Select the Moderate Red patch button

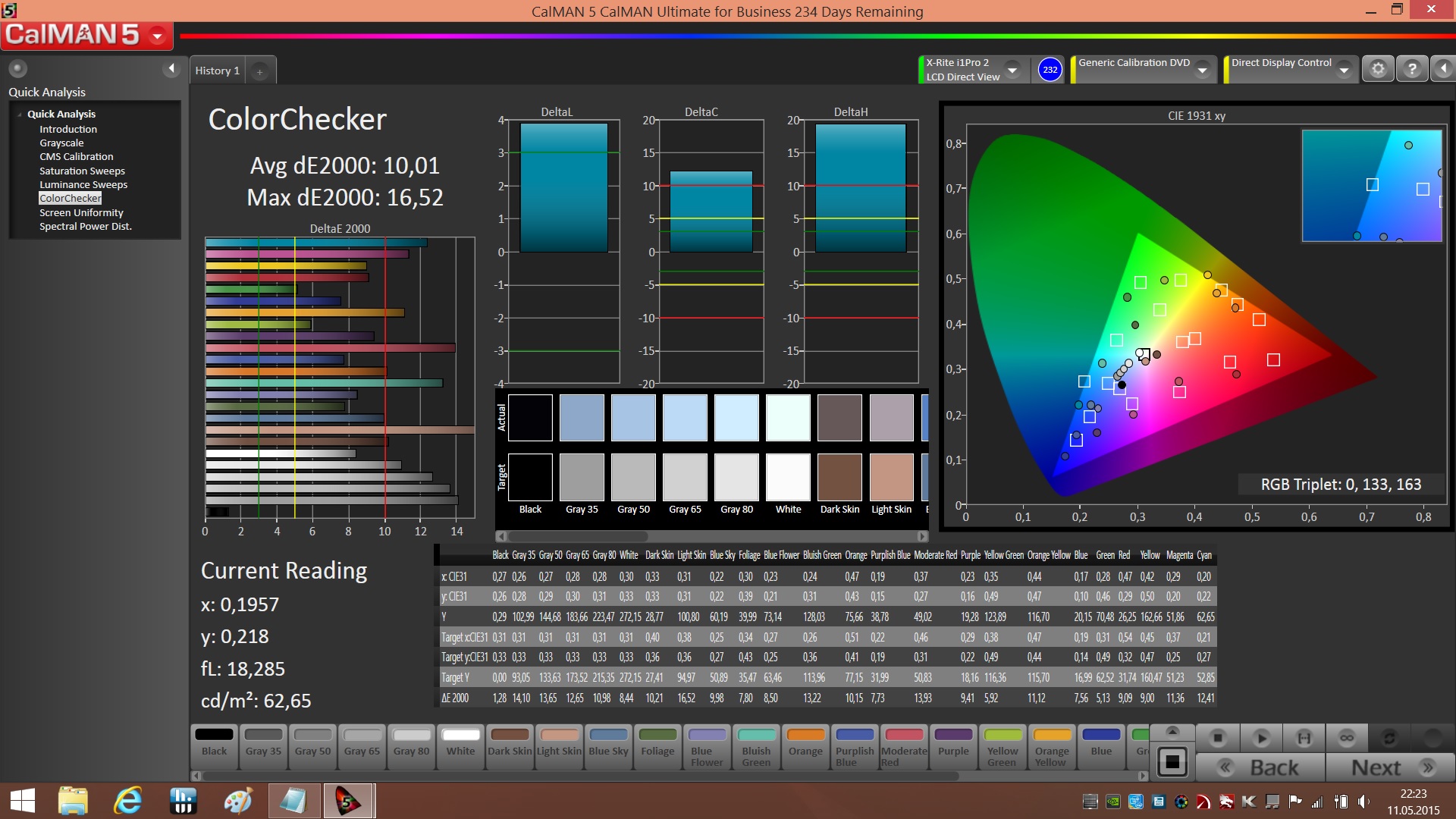(x=904, y=748)
